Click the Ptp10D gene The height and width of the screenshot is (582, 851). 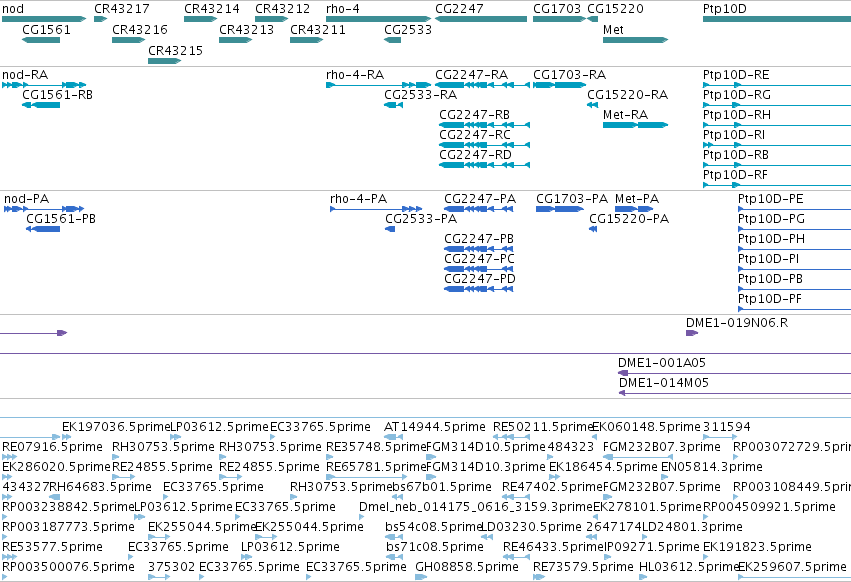click(777, 19)
